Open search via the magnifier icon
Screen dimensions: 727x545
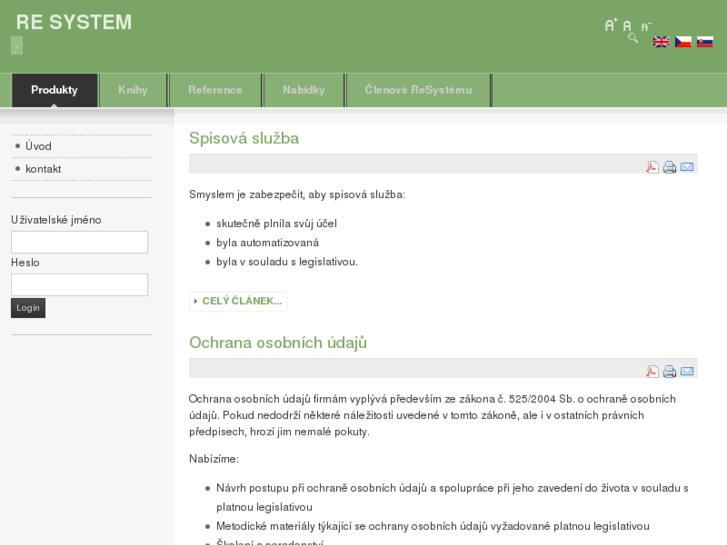click(633, 38)
